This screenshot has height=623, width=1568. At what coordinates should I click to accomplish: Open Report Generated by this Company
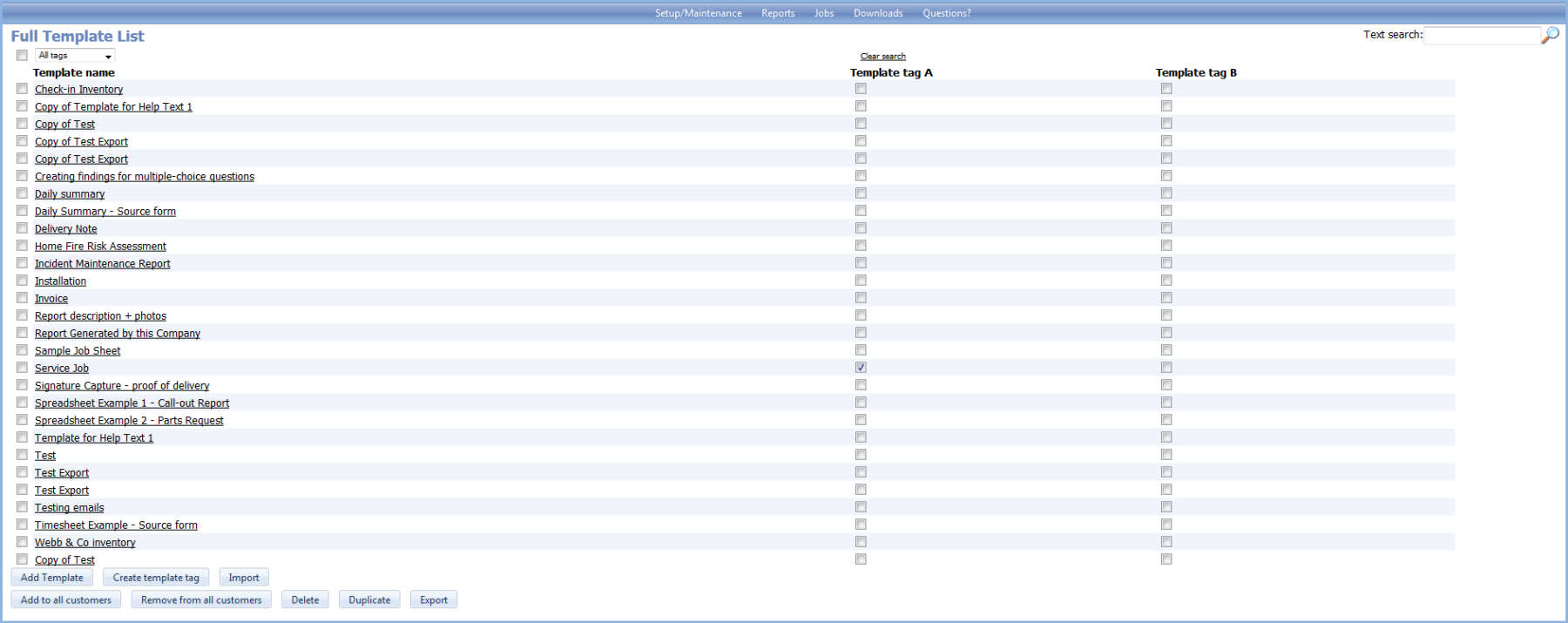pyautogui.click(x=118, y=334)
